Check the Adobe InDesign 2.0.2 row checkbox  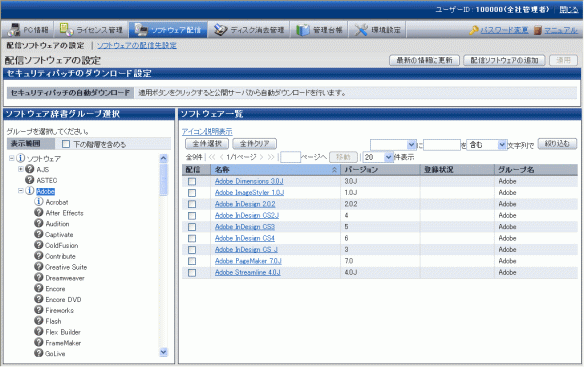pos(192,204)
